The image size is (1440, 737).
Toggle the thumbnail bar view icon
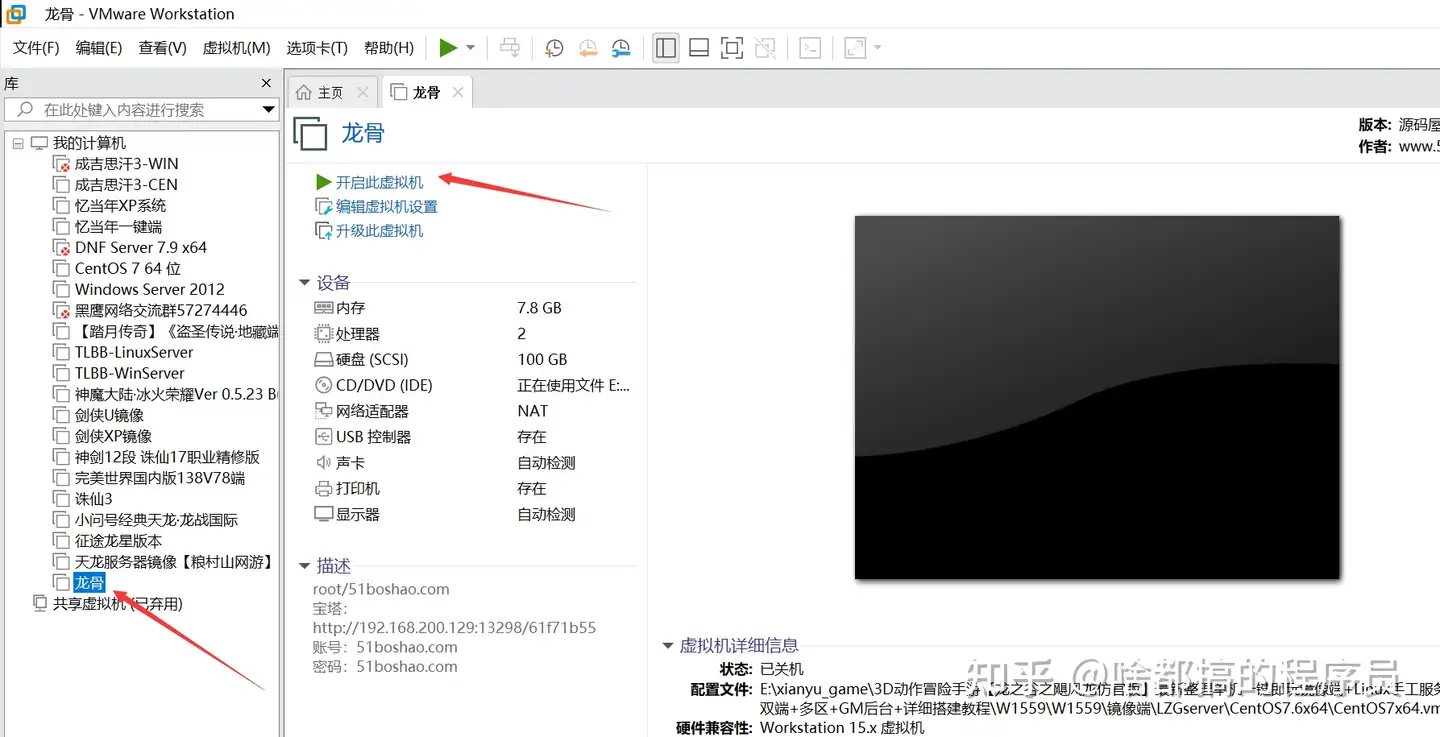point(699,47)
